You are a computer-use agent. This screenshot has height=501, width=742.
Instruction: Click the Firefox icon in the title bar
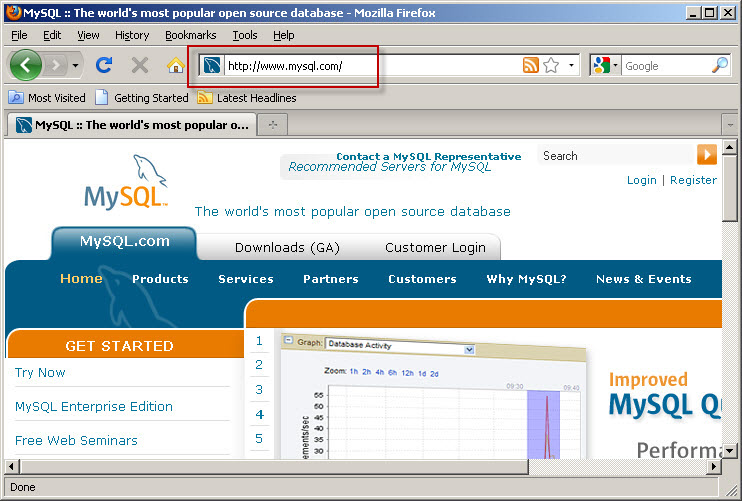14,12
